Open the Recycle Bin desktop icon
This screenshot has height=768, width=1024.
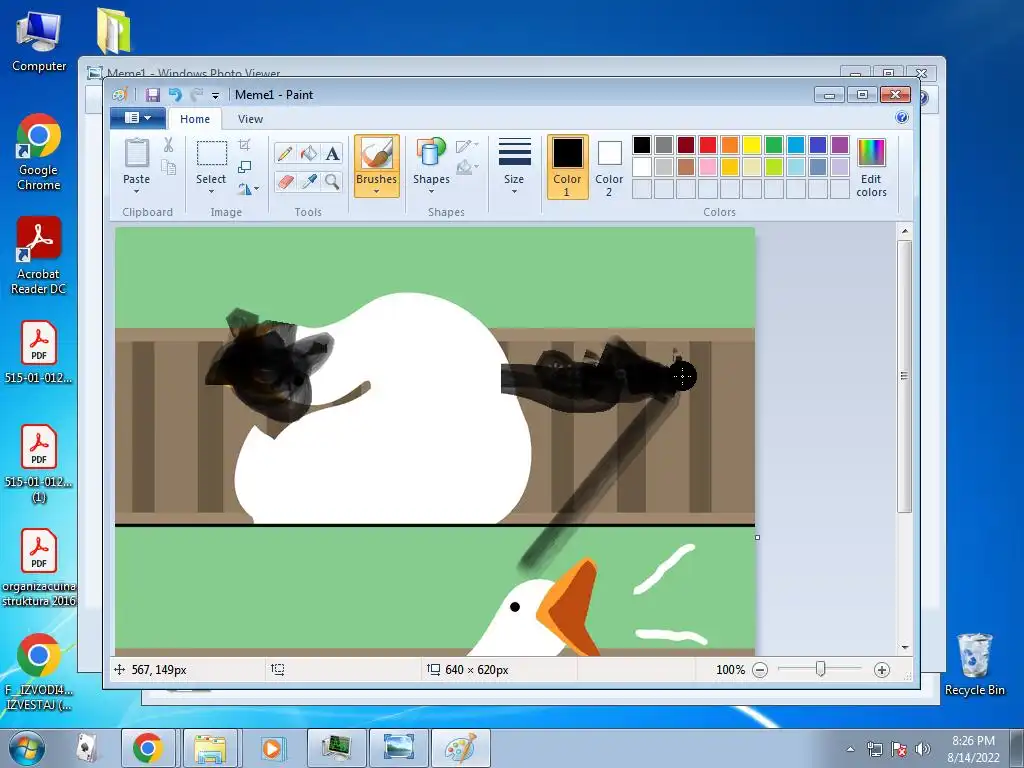[x=974, y=664]
